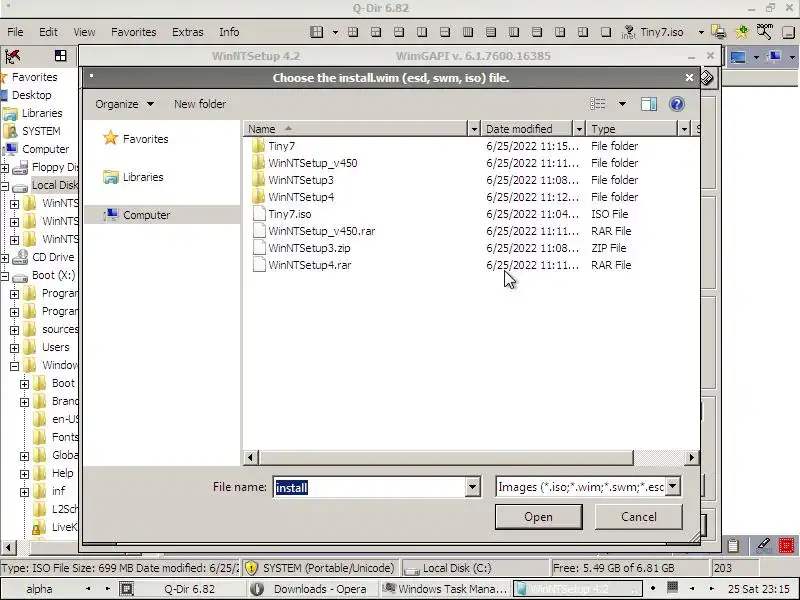Click the computer-with-monitor icon at far right
Screen dimensions: 800x600
775,56
